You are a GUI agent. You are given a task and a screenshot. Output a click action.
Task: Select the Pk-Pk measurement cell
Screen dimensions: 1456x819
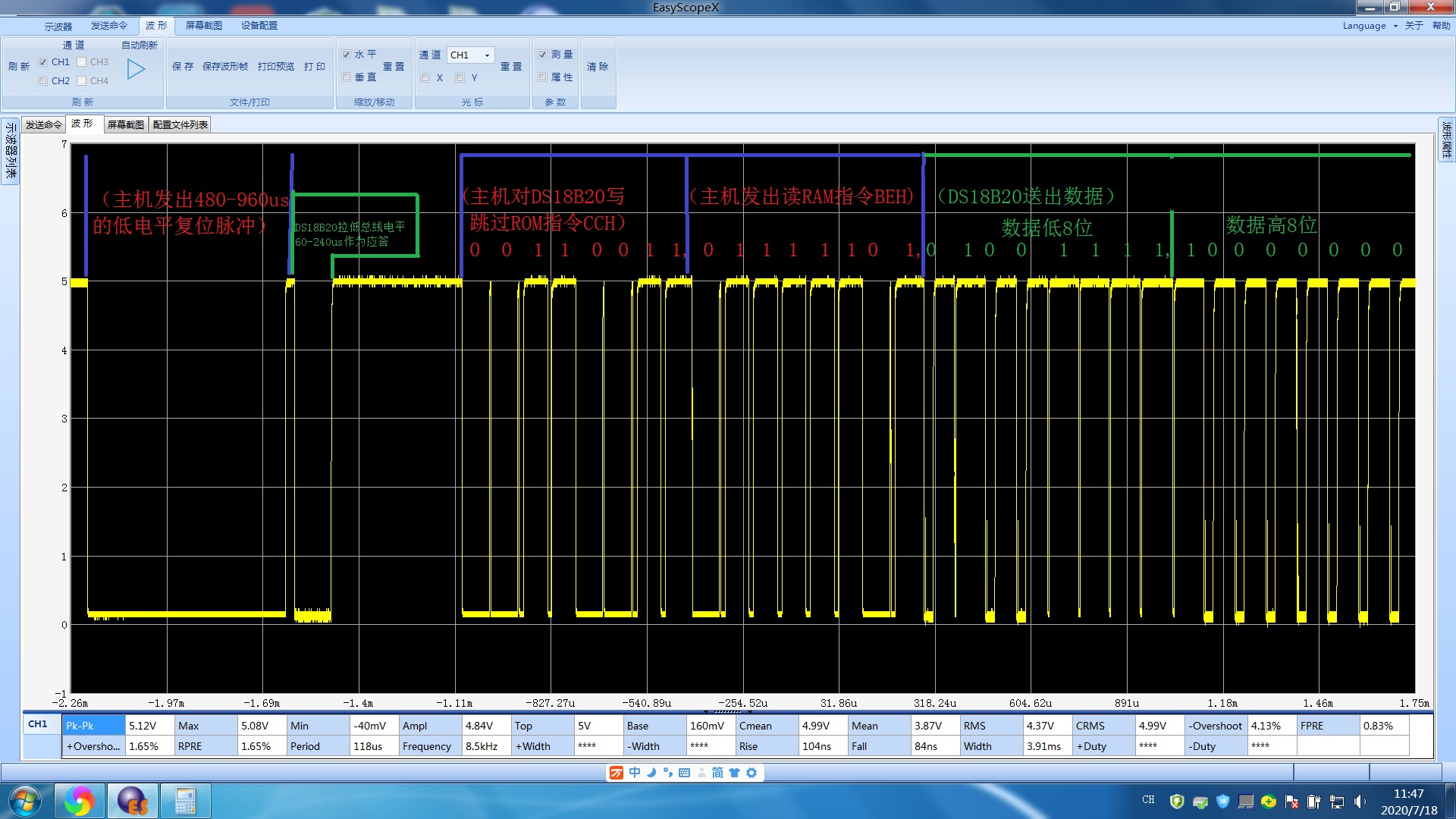point(94,726)
